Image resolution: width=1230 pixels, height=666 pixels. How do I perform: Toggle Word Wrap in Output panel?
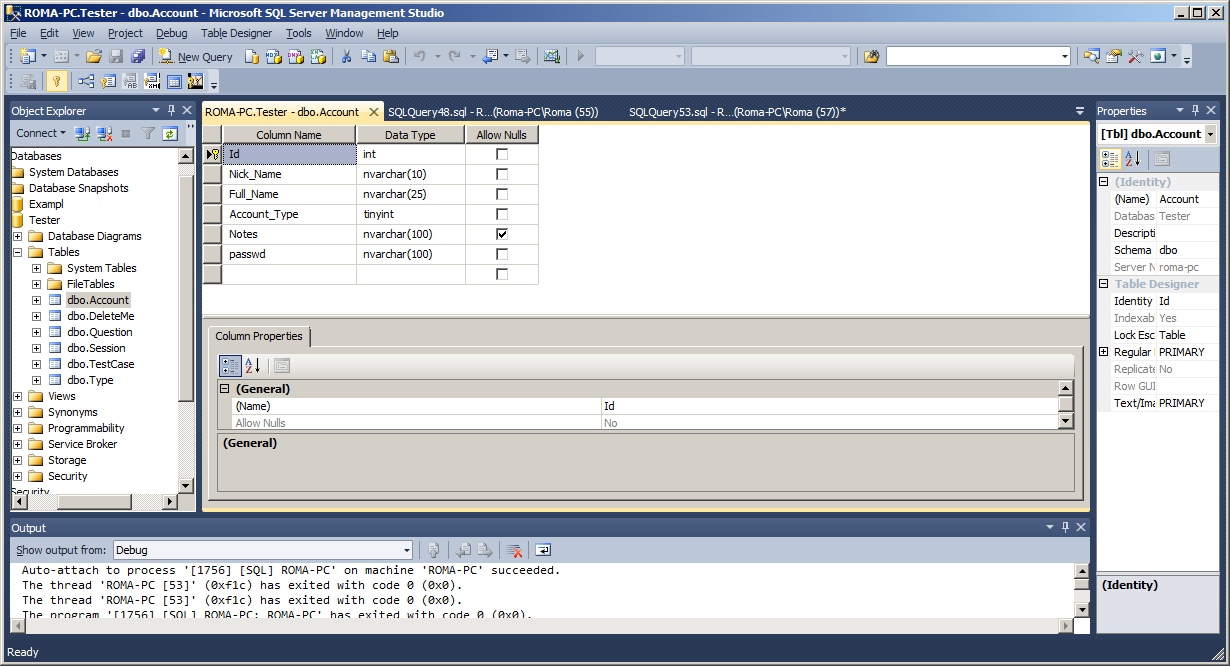(543, 550)
